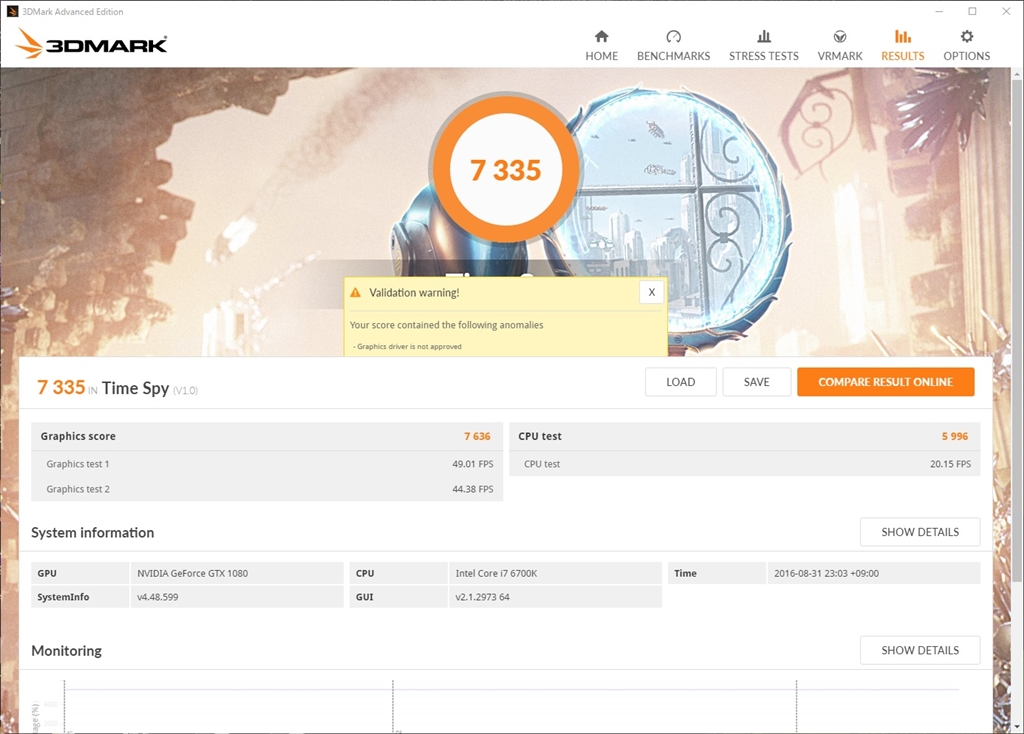Click the time value 2016-08-31 23:03
The image size is (1024, 734).
pos(826,573)
